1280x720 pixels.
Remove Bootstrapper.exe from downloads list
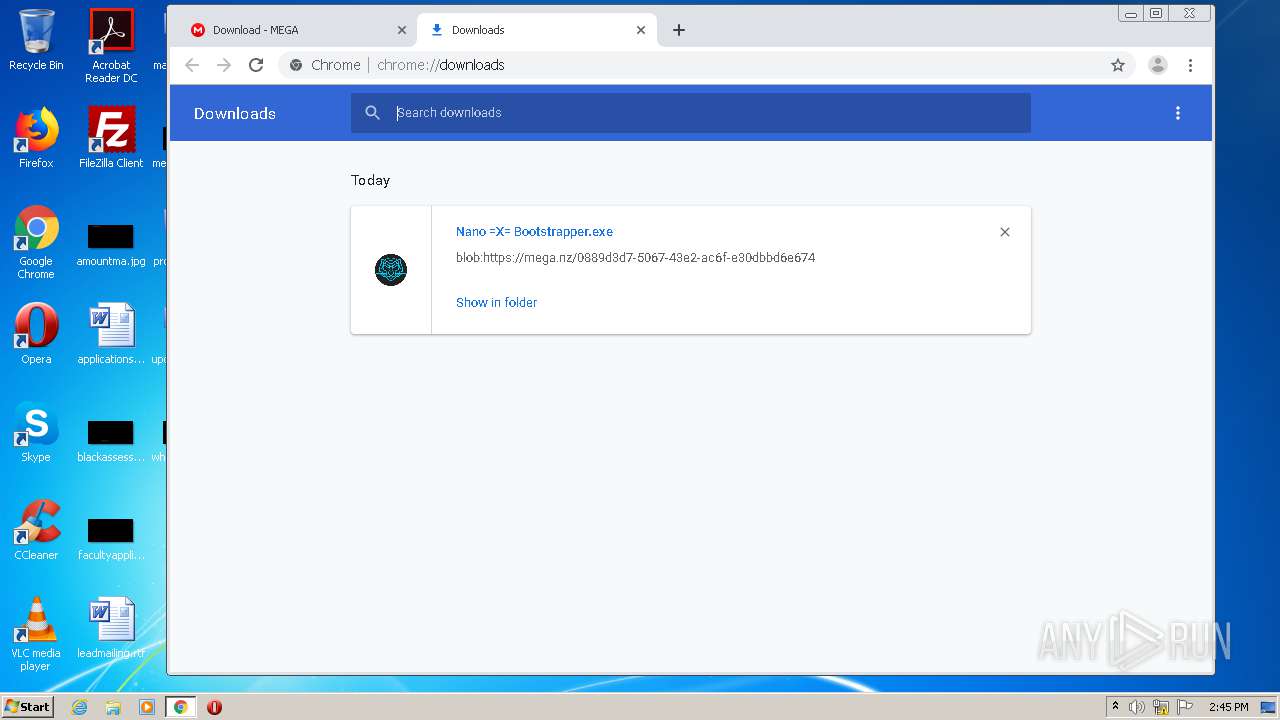1005,232
